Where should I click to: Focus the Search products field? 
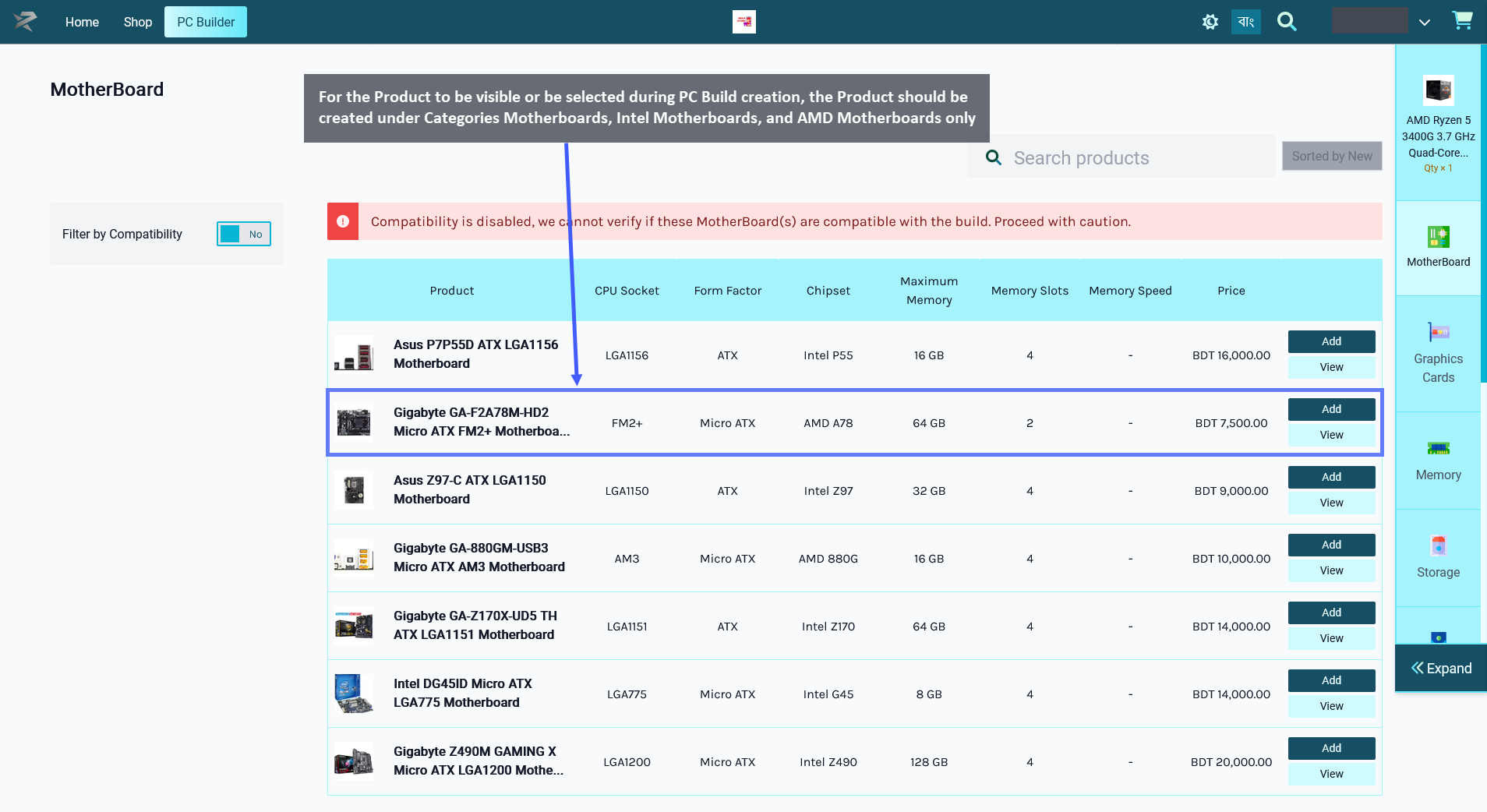(x=1121, y=157)
